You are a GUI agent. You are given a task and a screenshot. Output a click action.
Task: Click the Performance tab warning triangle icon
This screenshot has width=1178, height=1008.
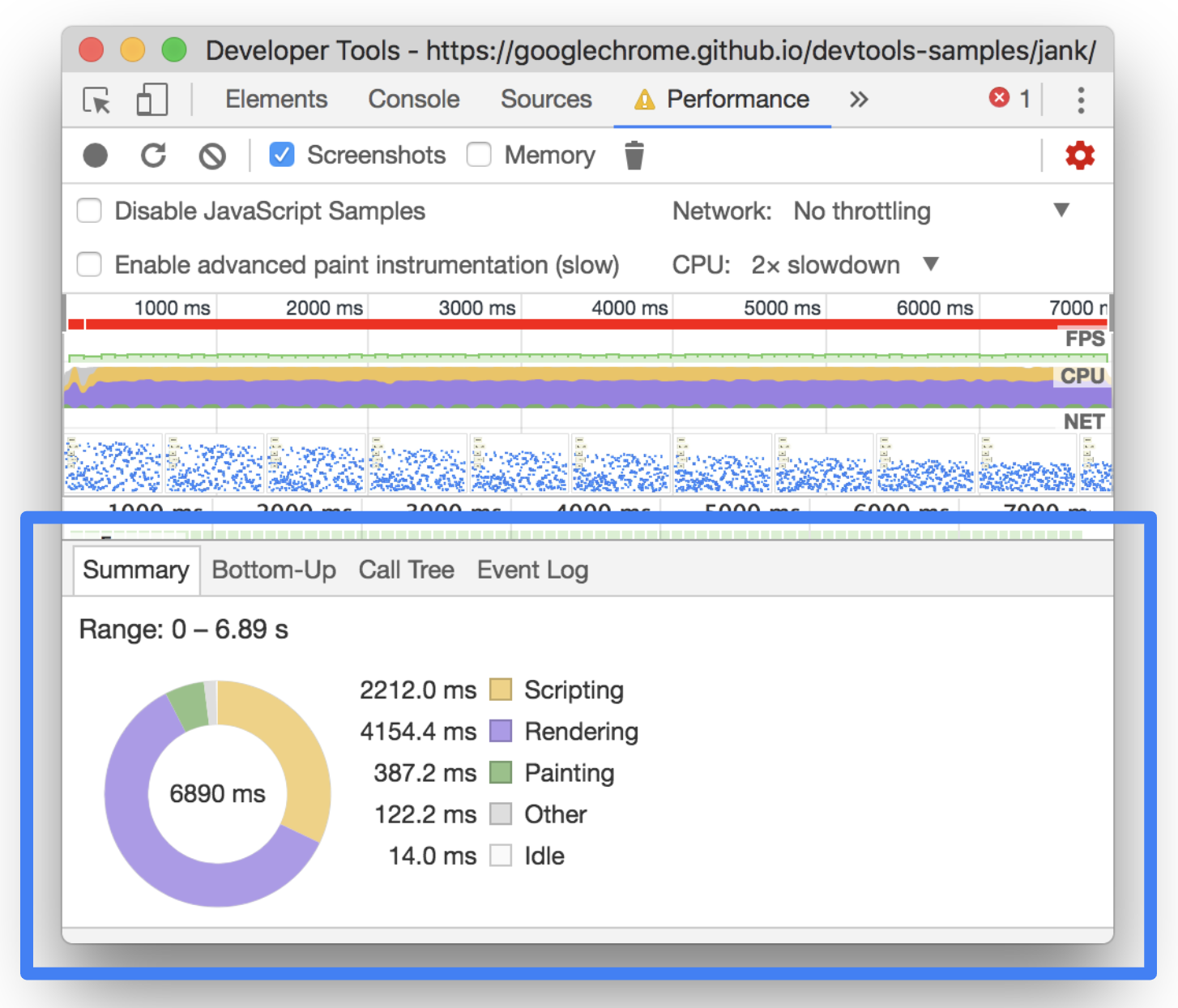tap(644, 100)
